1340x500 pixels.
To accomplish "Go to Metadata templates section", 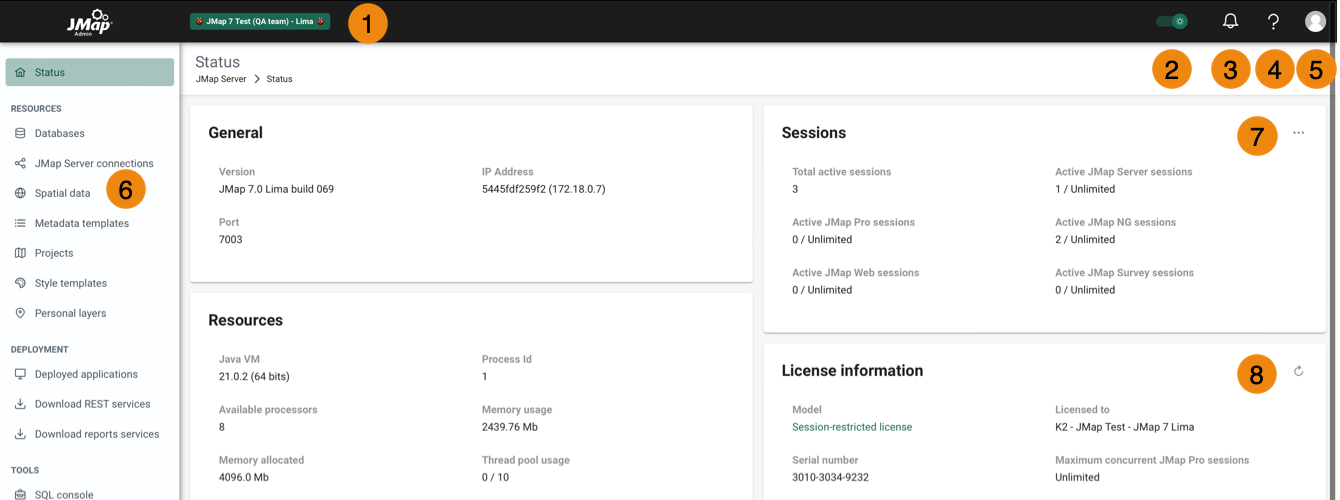I will pyautogui.click(x=81, y=223).
